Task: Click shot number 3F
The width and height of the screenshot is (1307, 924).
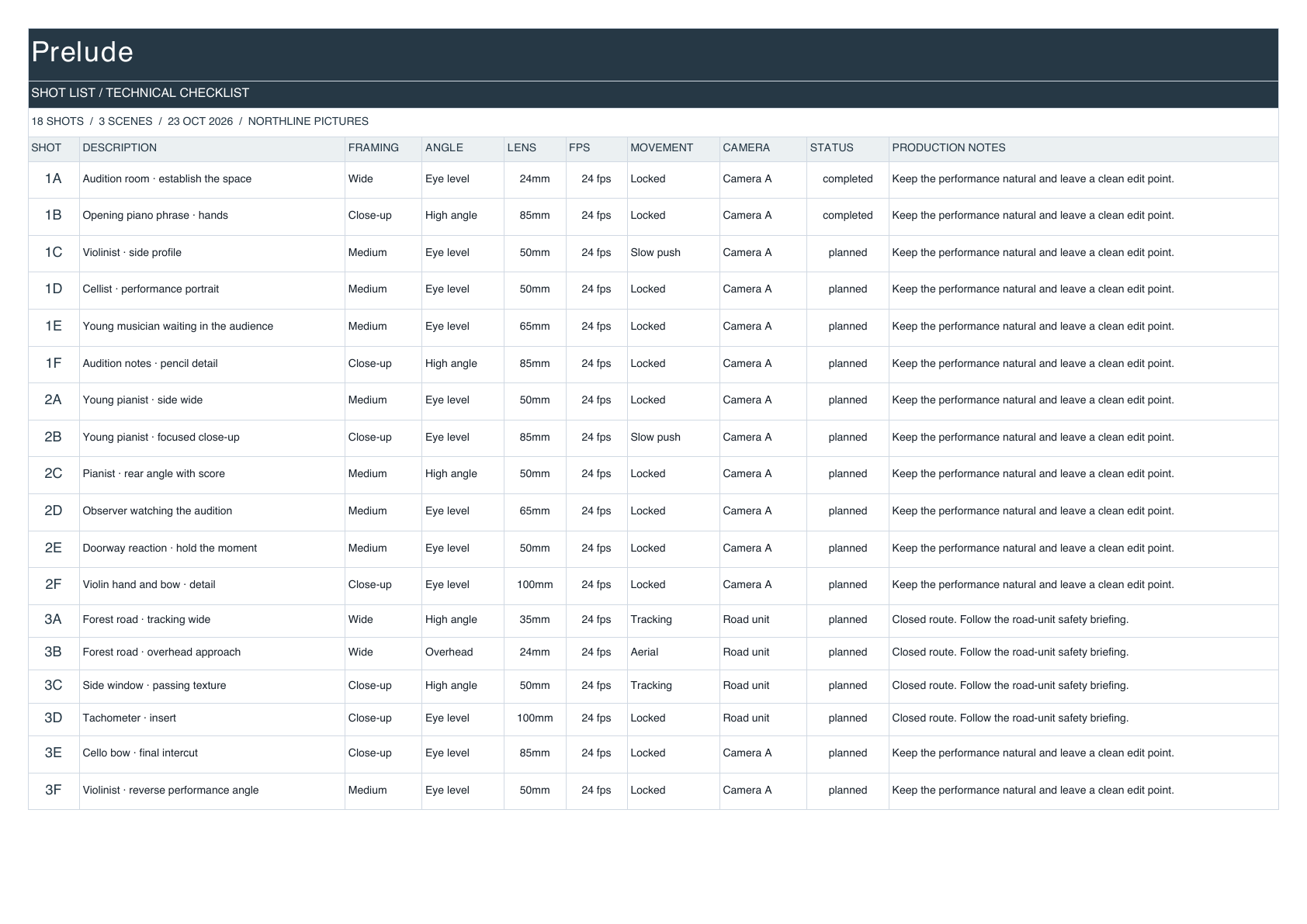Action: 53,790
